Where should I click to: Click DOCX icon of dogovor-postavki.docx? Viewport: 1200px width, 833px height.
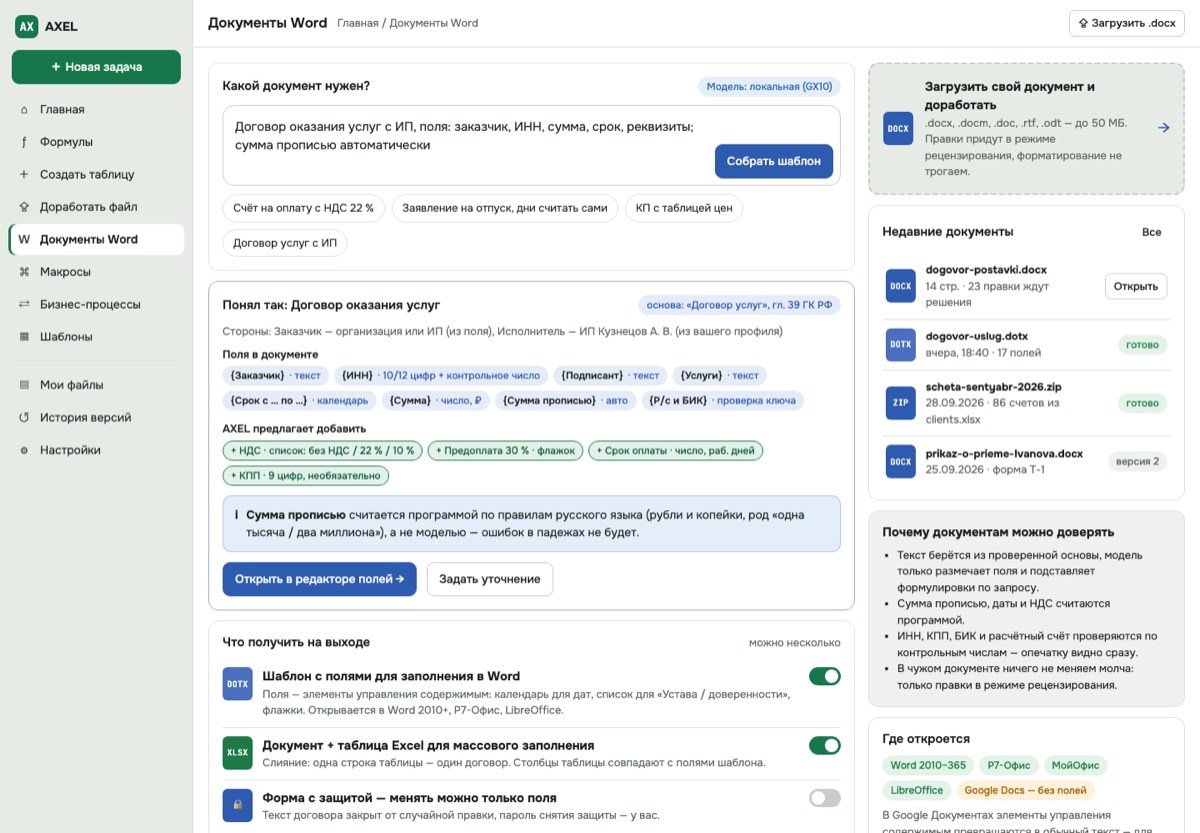[x=901, y=286]
